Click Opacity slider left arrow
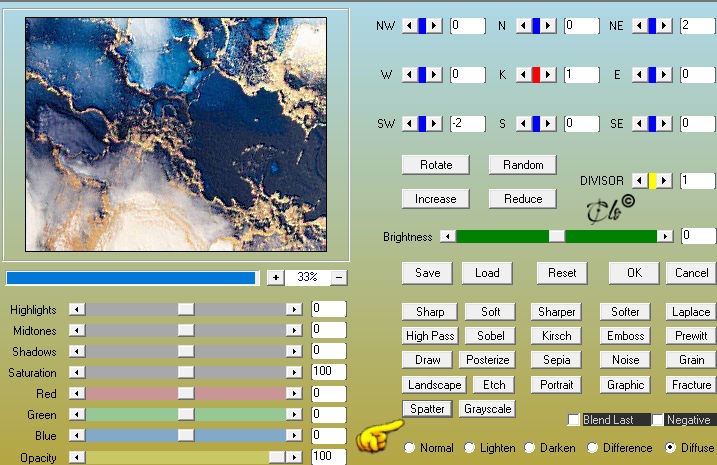This screenshot has width=717, height=465. click(x=77, y=457)
